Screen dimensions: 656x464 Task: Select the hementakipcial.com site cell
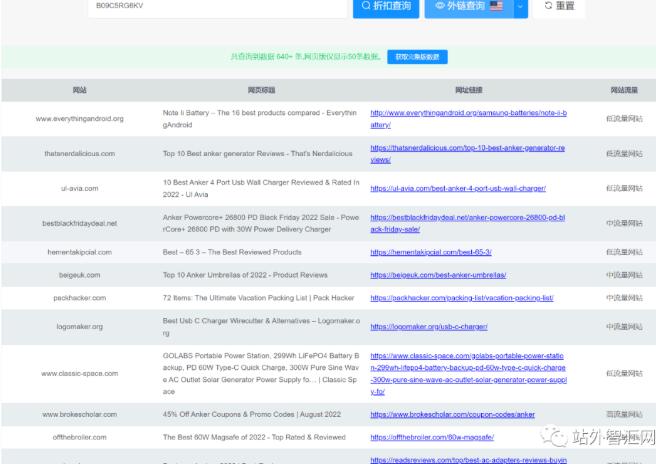tap(79, 252)
